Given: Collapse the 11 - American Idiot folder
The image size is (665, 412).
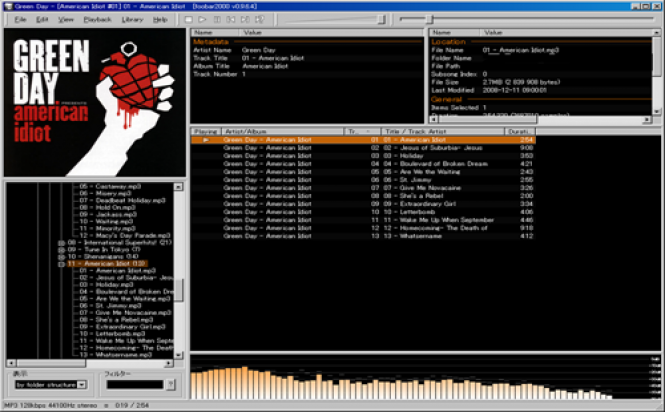Looking at the screenshot, I should click(61, 264).
